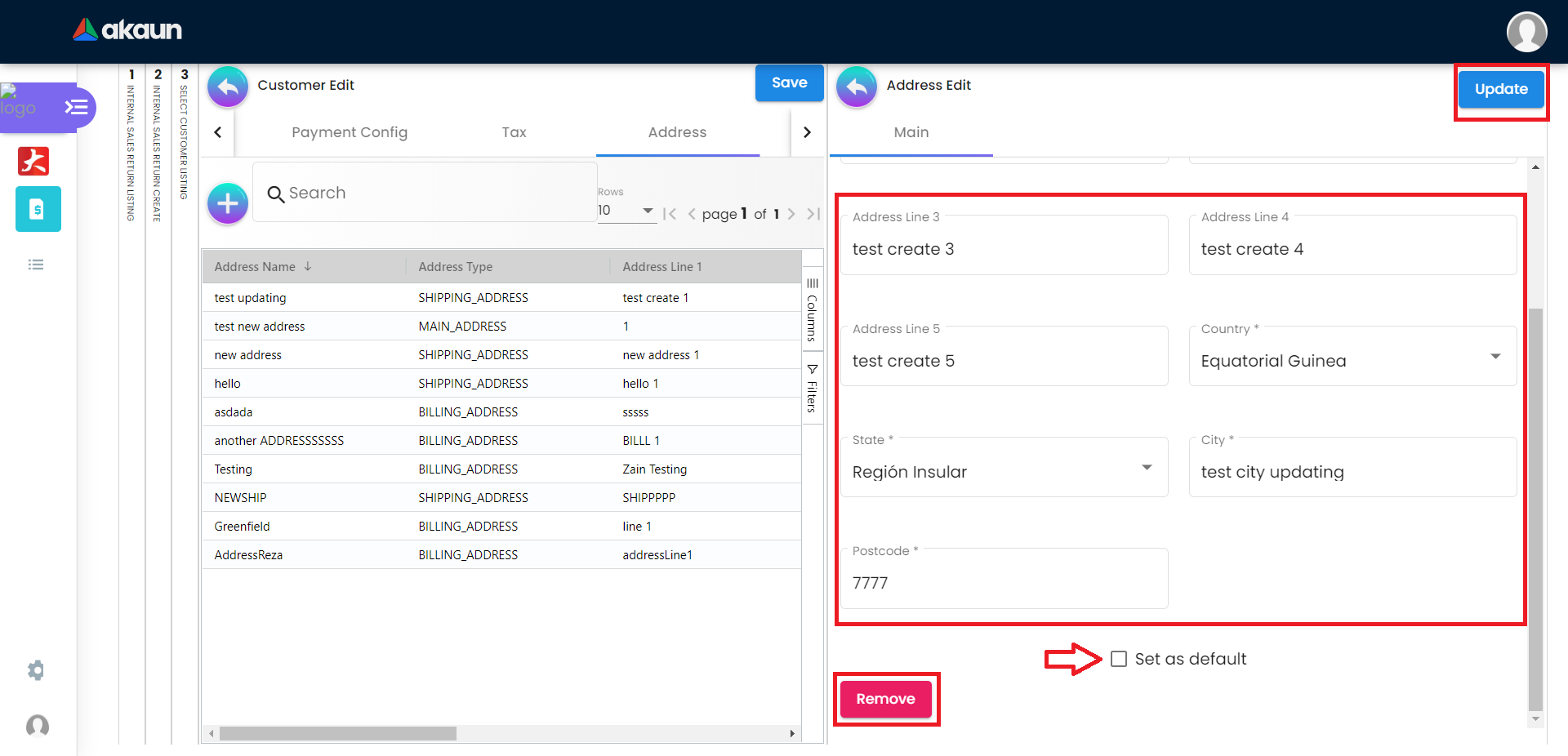
Task: Click the back arrow beside Customer Edit
Action: coord(228,87)
